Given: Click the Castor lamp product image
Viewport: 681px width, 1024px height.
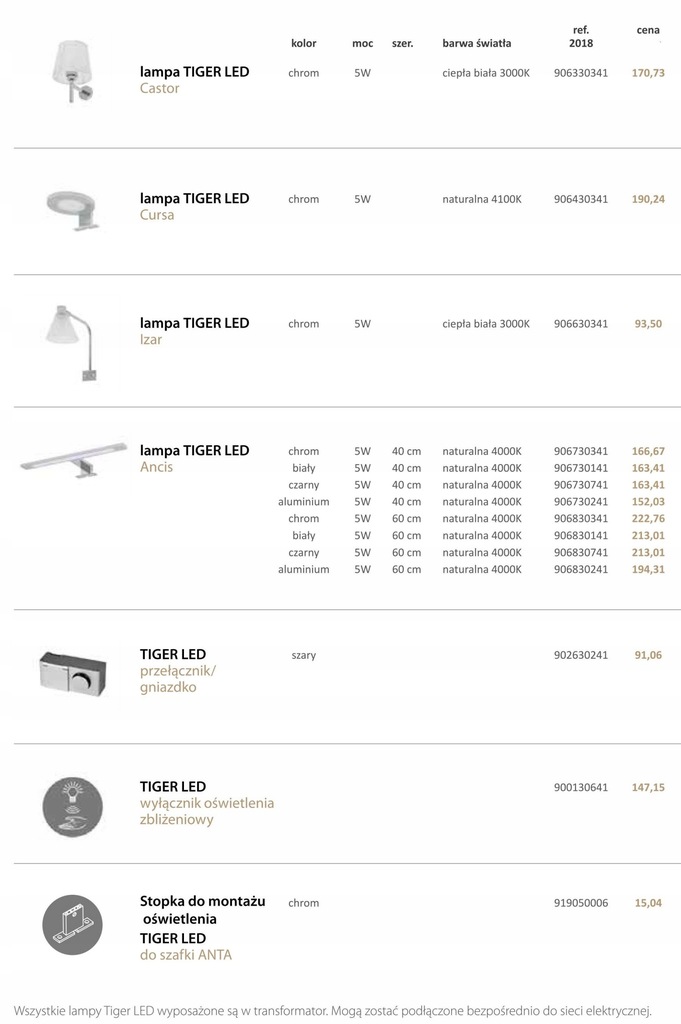Looking at the screenshot, I should click(x=73, y=72).
